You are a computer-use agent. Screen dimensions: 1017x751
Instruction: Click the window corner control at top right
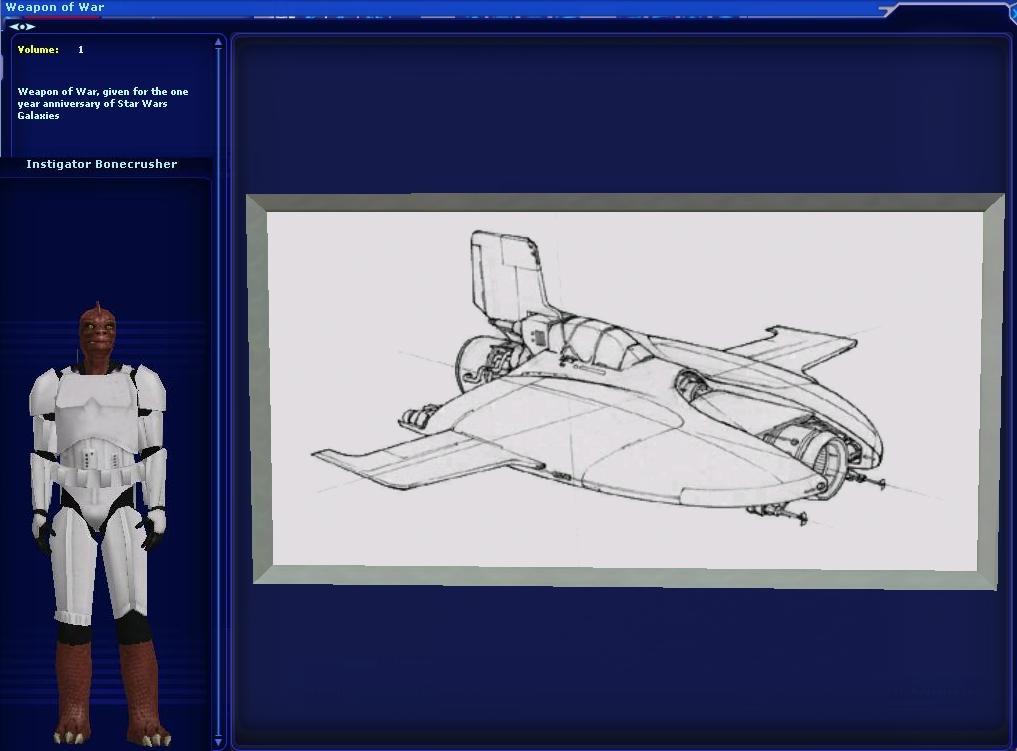(x=1011, y=10)
